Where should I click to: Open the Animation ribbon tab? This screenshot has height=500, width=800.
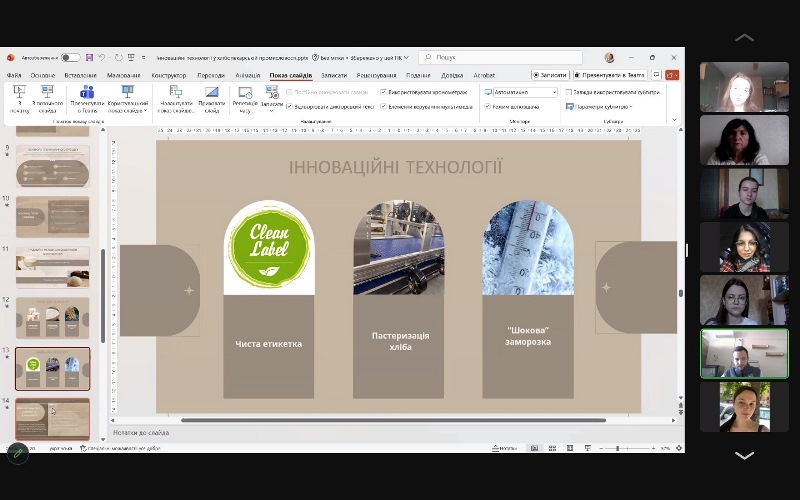247,75
